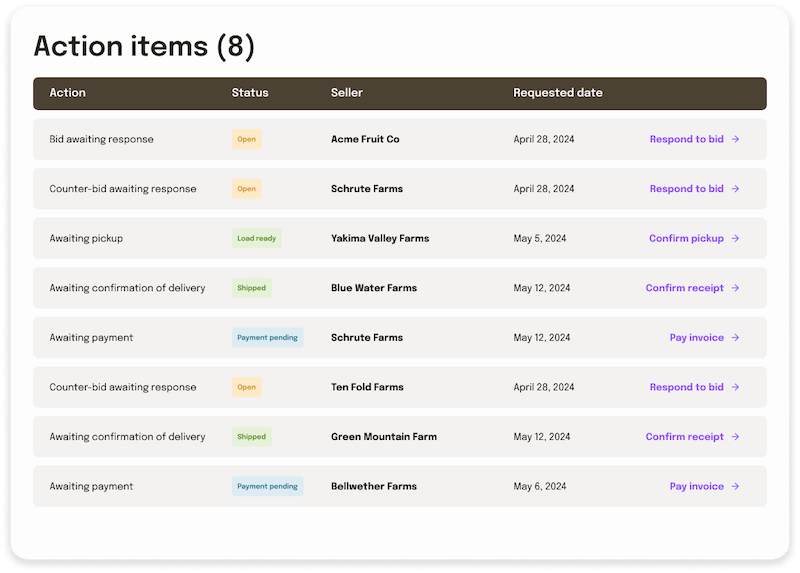The width and height of the screenshot is (800, 573).
Task: Click arrow icon in the Blue Water Farms row
Action: pos(735,288)
